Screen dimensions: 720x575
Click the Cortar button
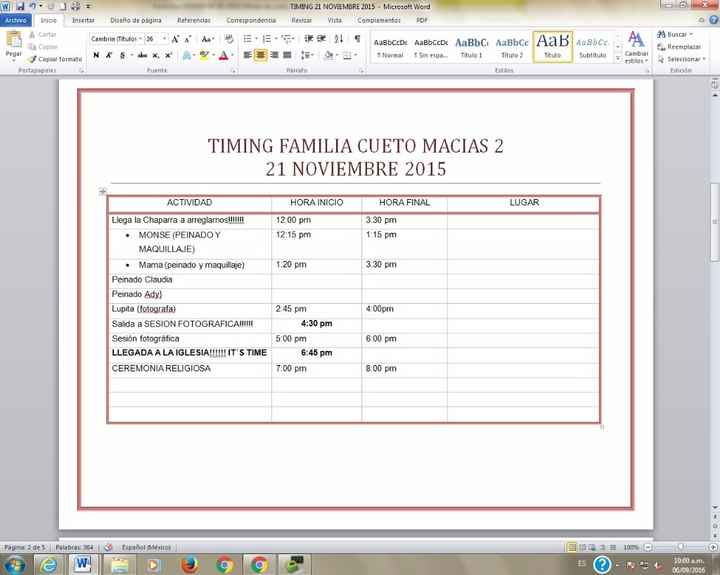(x=42, y=34)
